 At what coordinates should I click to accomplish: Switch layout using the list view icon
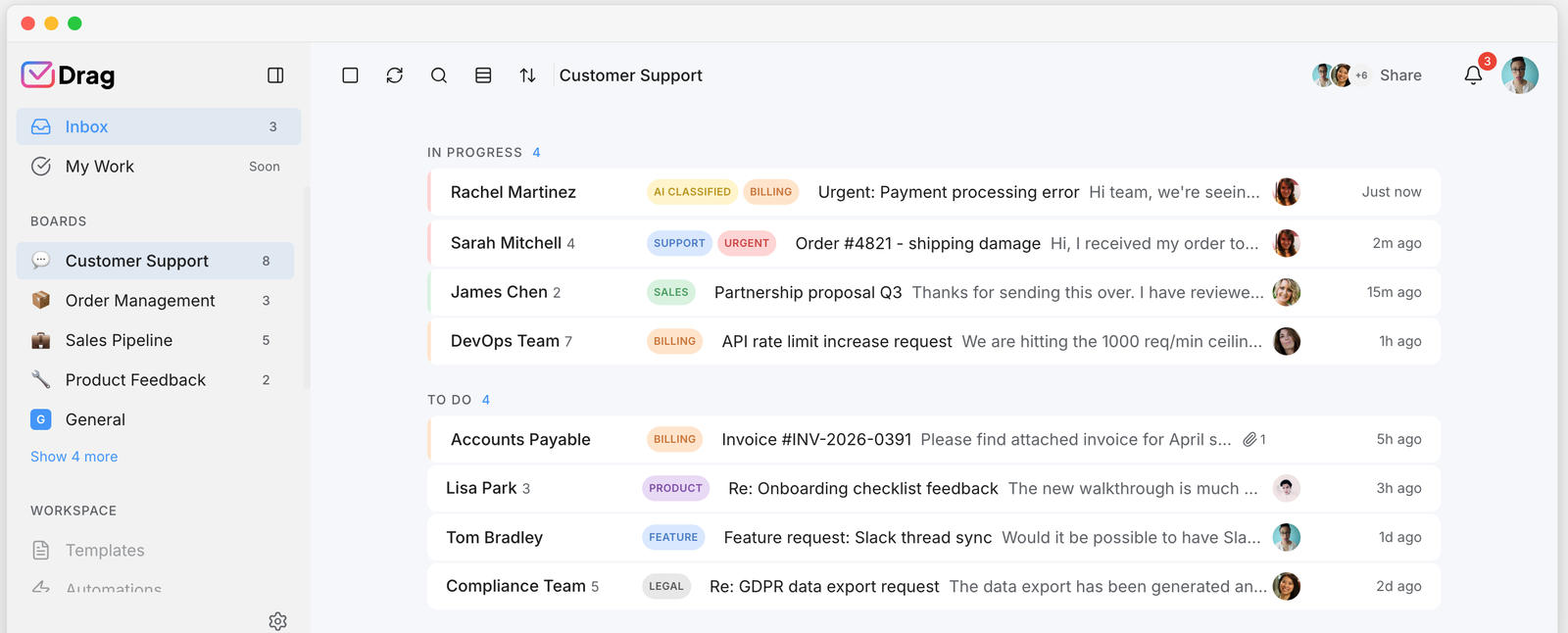click(x=483, y=75)
